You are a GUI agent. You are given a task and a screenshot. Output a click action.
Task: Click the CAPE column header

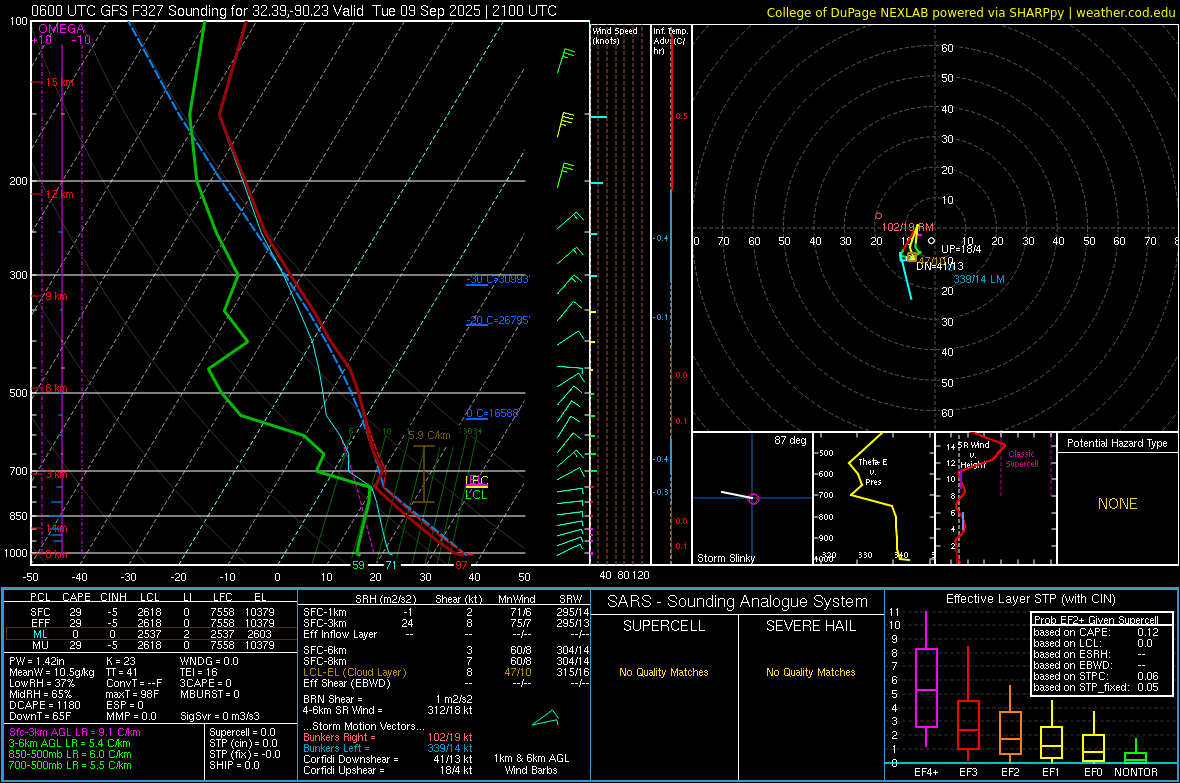76,597
